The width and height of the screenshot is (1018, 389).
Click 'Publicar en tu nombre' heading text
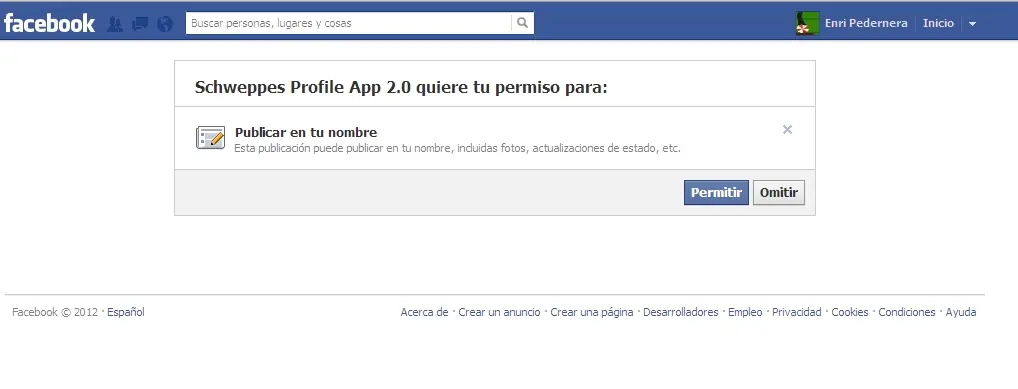tap(306, 132)
